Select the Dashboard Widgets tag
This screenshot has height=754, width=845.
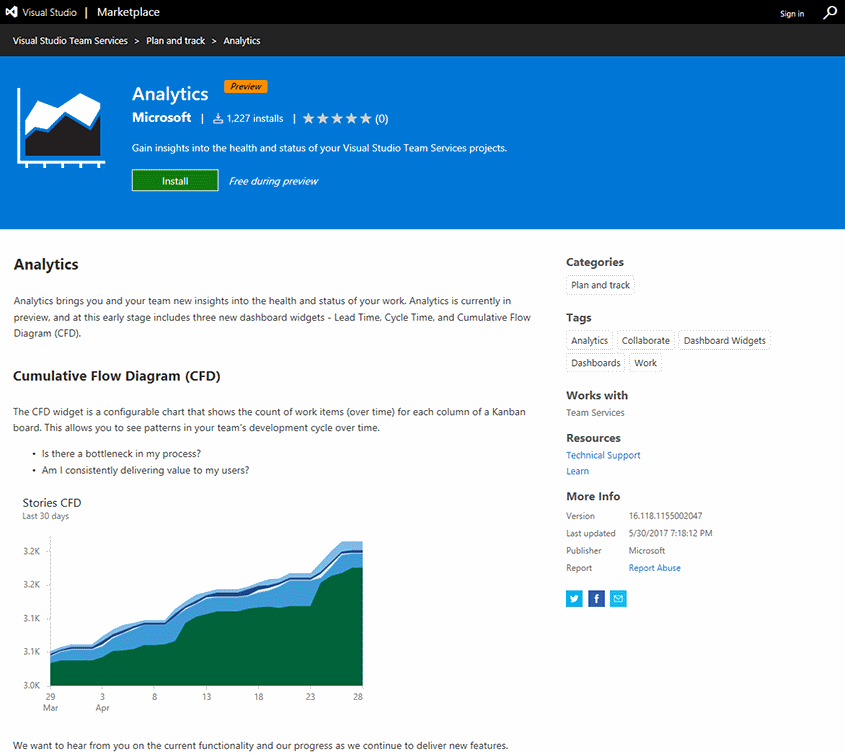click(724, 341)
